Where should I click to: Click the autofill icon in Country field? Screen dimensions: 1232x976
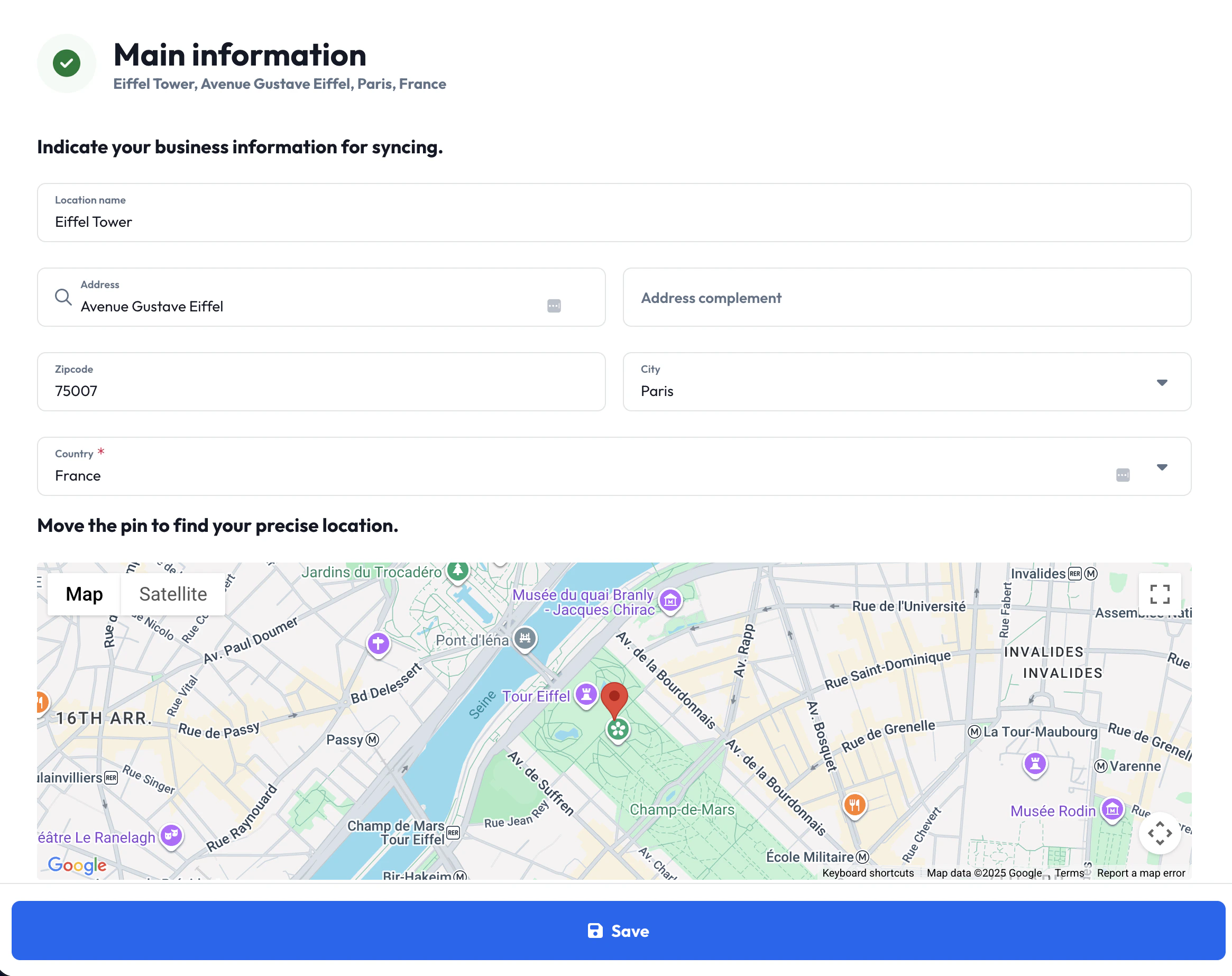point(1123,475)
